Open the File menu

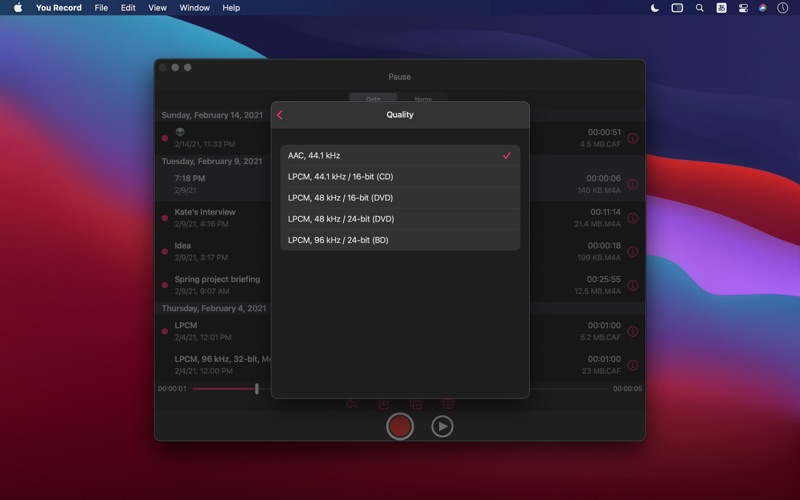click(x=101, y=8)
